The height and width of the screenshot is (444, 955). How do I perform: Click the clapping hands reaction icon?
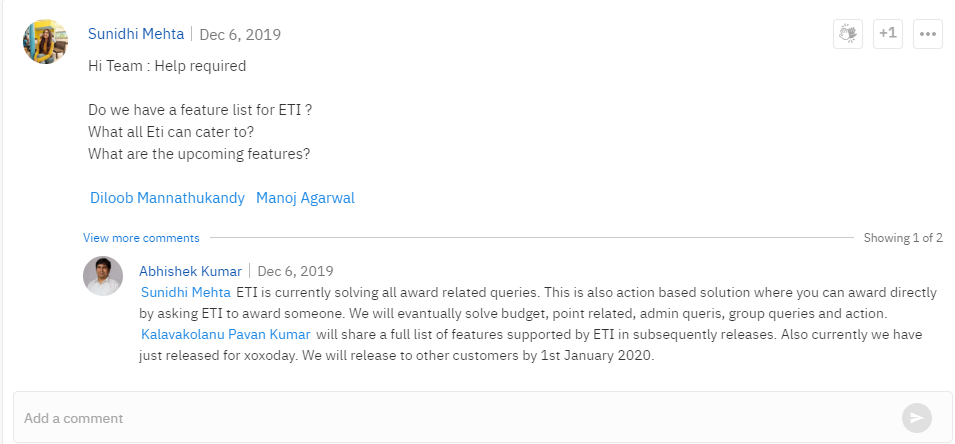tap(848, 33)
